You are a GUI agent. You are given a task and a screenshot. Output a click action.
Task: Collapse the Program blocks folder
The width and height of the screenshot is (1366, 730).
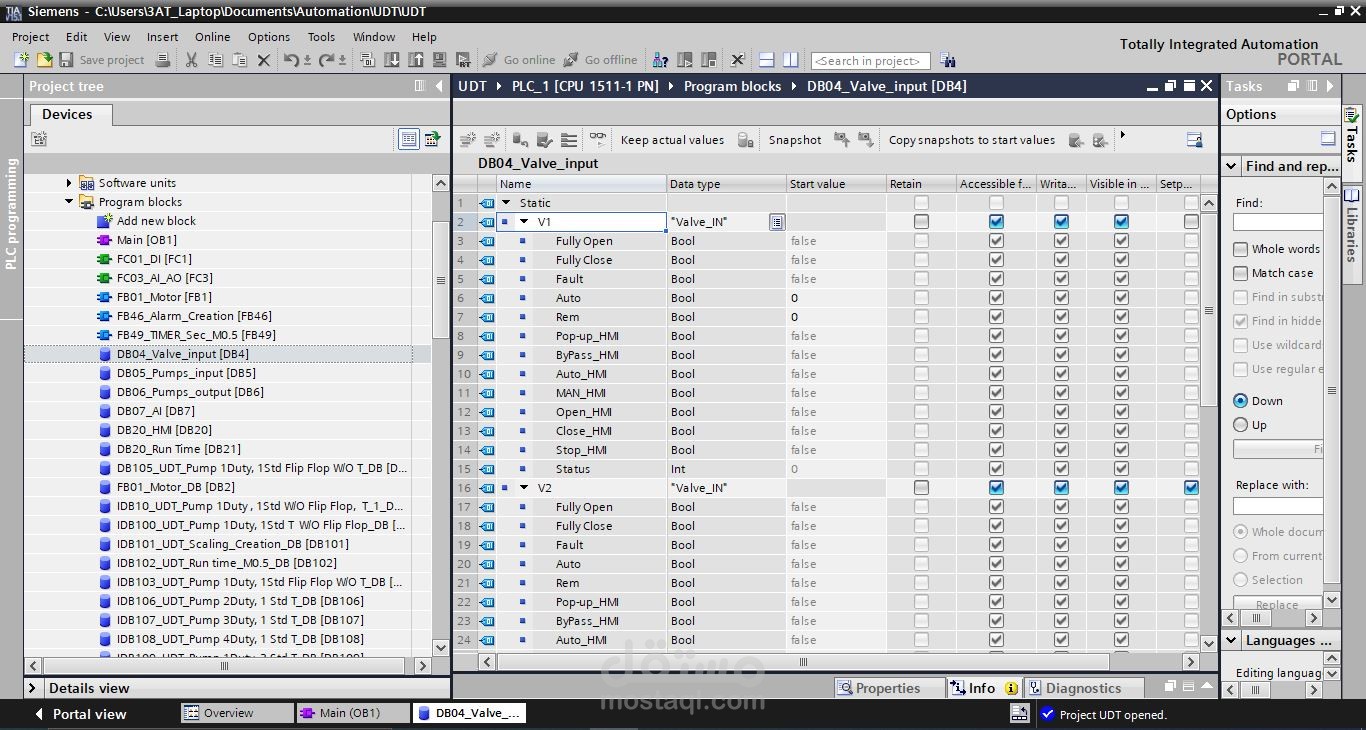click(69, 202)
